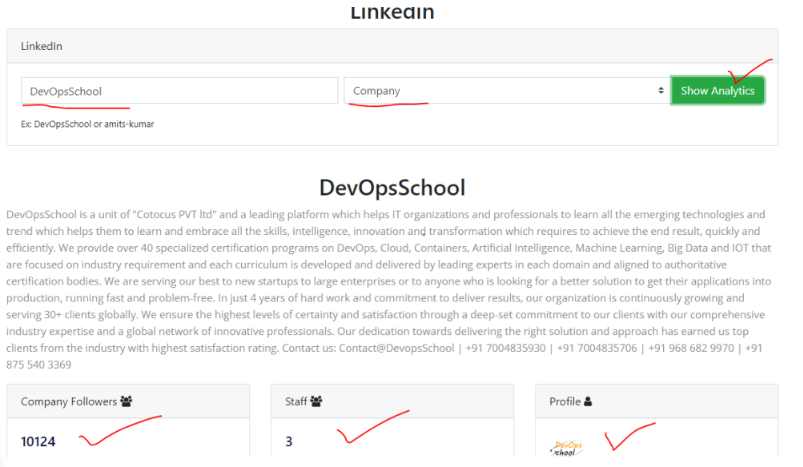Click the LinkedIn panel header label

tap(41, 46)
